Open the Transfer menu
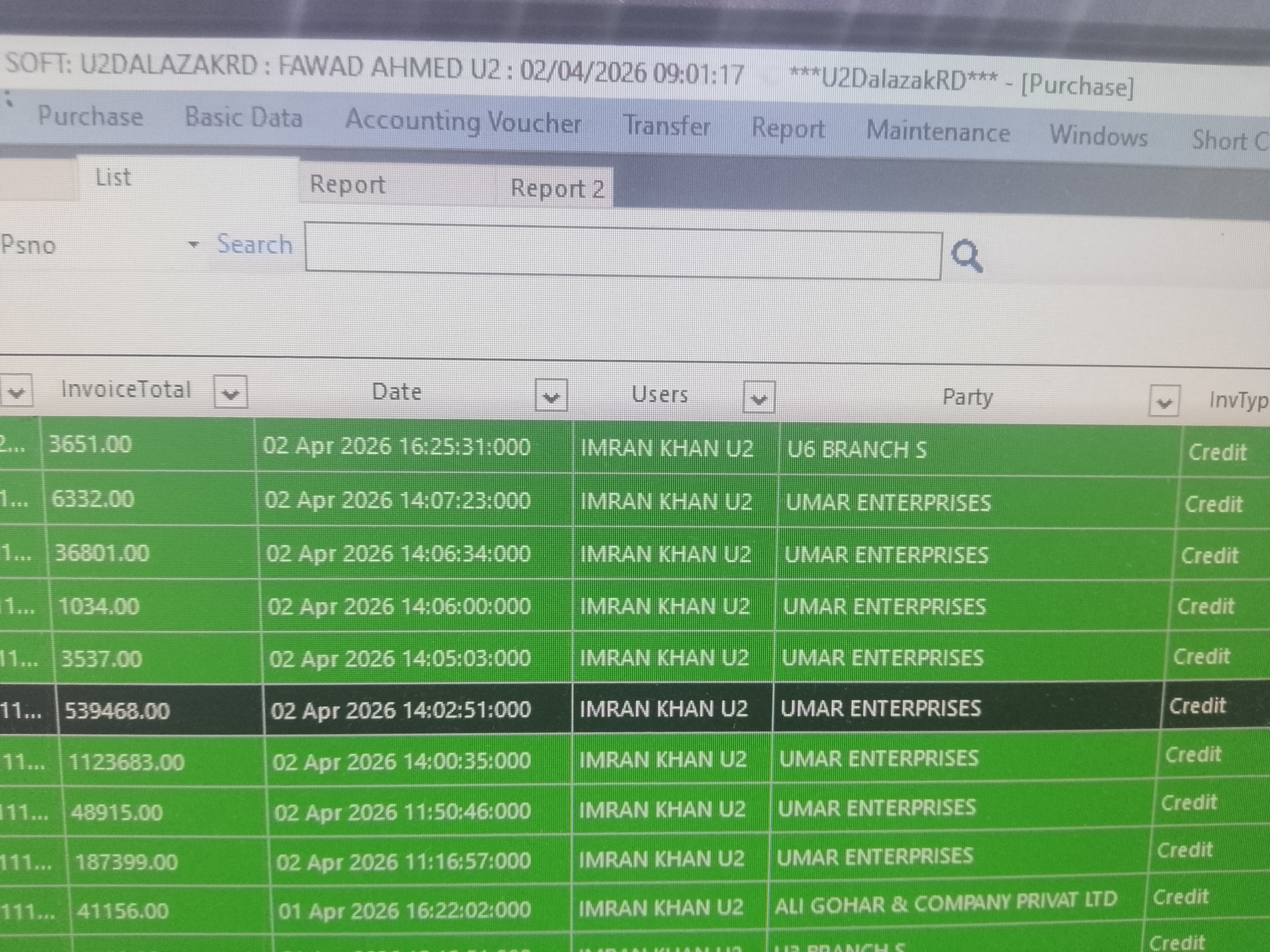The image size is (1270, 952). pos(666,126)
